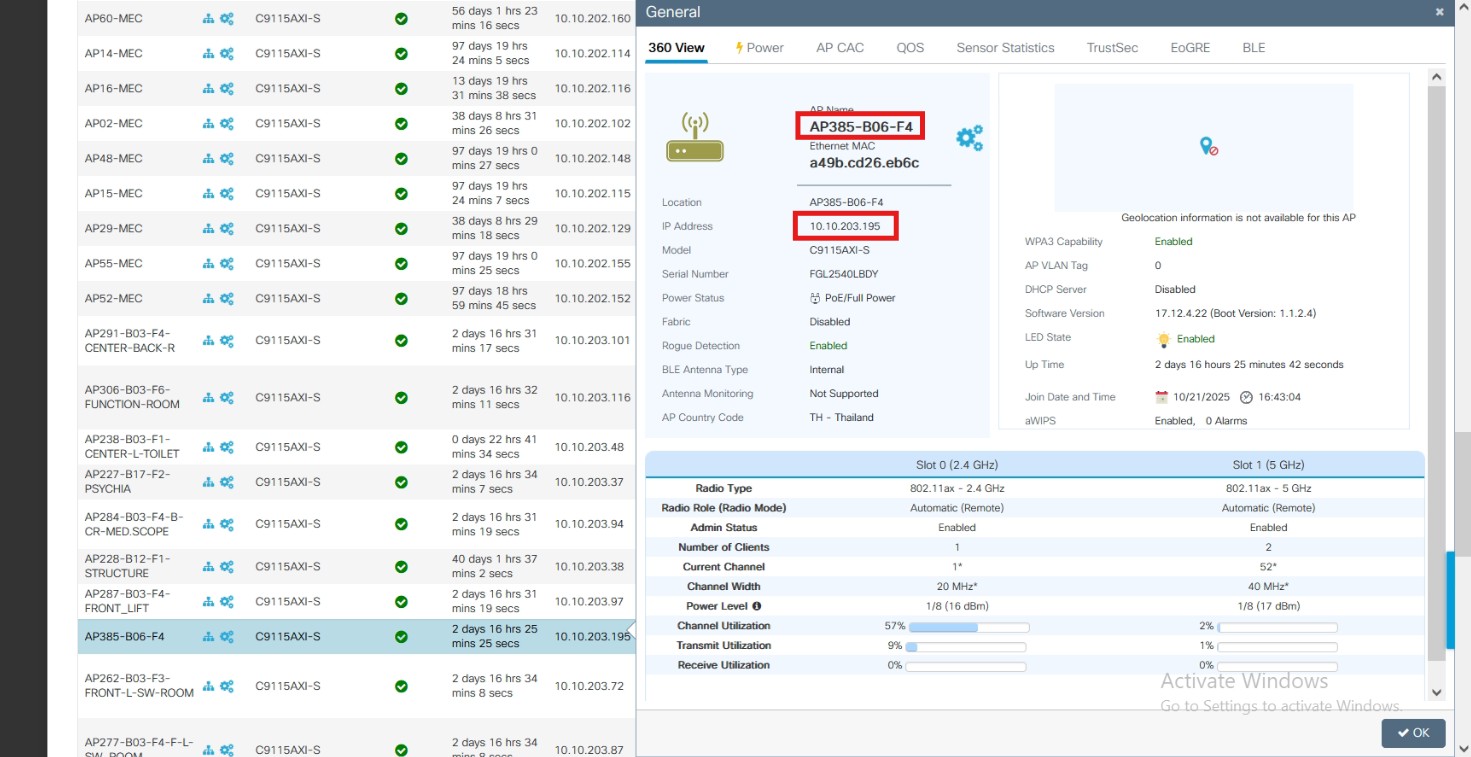
Task: Click the scroll down arrow in the 360 View panel
Action: [1437, 692]
